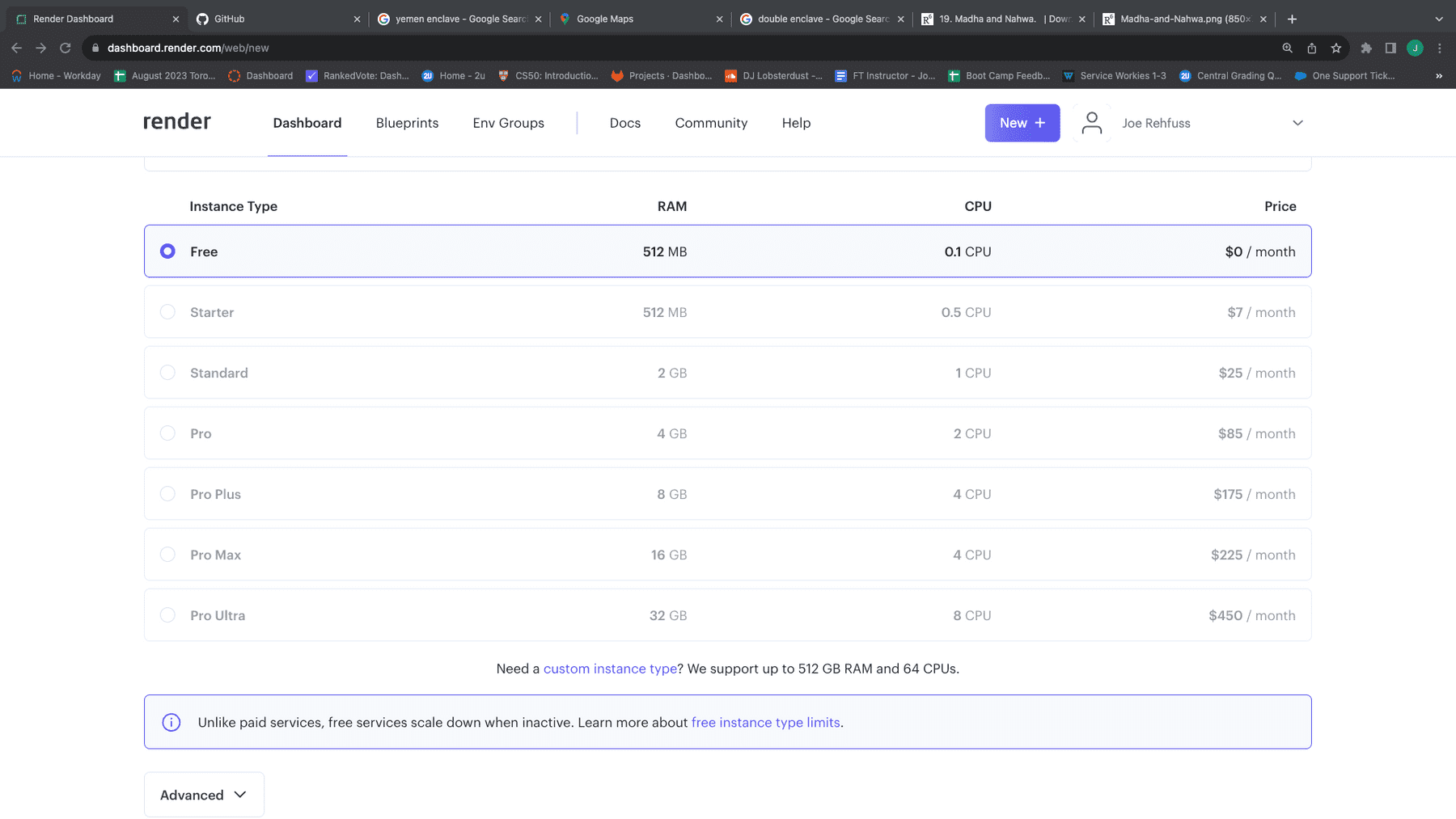The width and height of the screenshot is (1456, 819).
Task: Click the browser reload page icon
Action: click(66, 48)
